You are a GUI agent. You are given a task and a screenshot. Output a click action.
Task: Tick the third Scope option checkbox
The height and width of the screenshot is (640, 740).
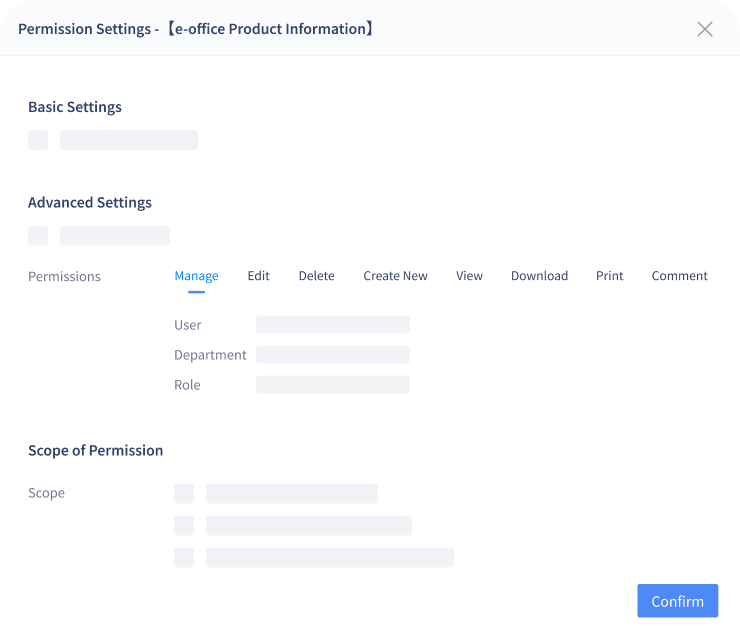(x=184, y=557)
